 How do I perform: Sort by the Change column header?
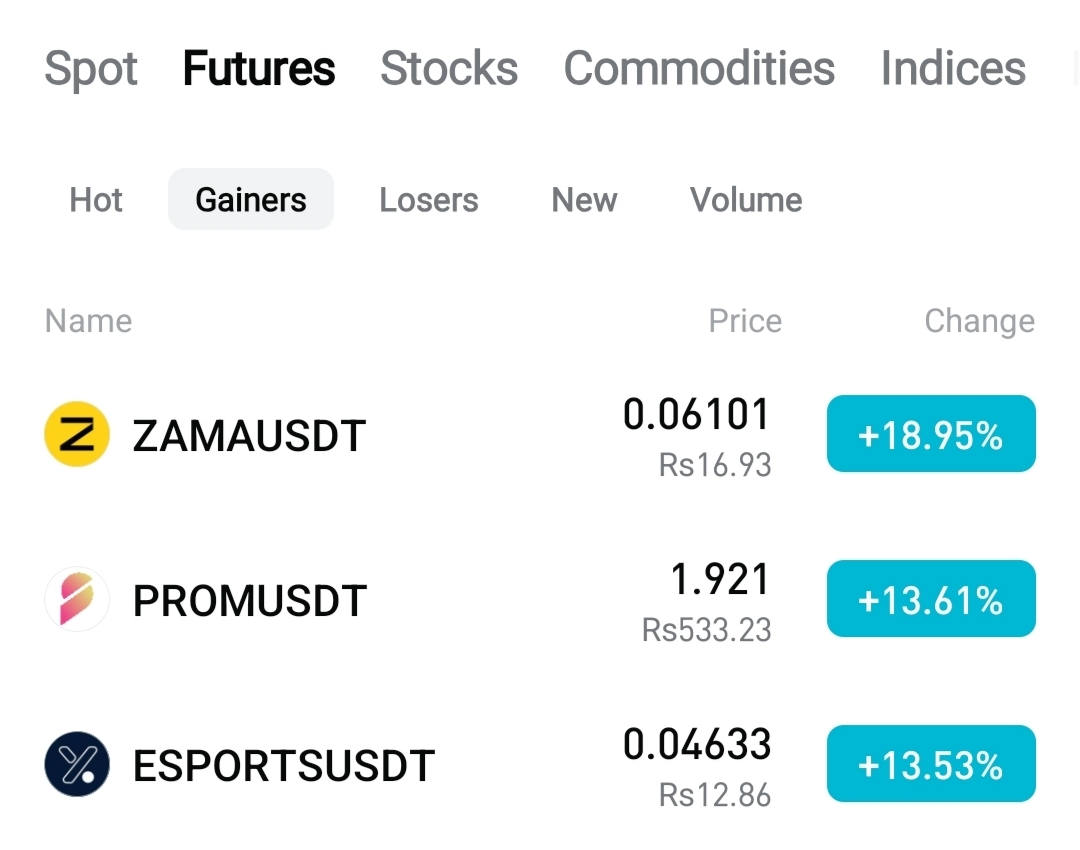click(979, 322)
